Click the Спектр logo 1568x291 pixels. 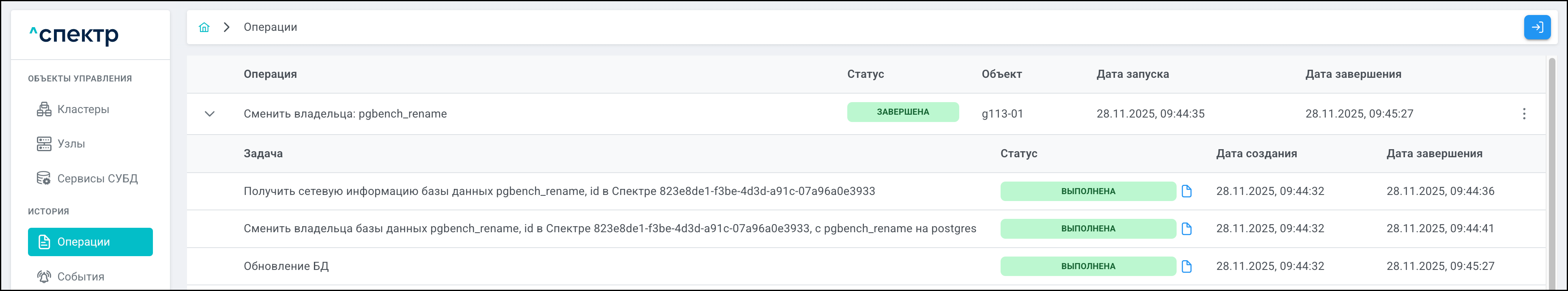(74, 35)
